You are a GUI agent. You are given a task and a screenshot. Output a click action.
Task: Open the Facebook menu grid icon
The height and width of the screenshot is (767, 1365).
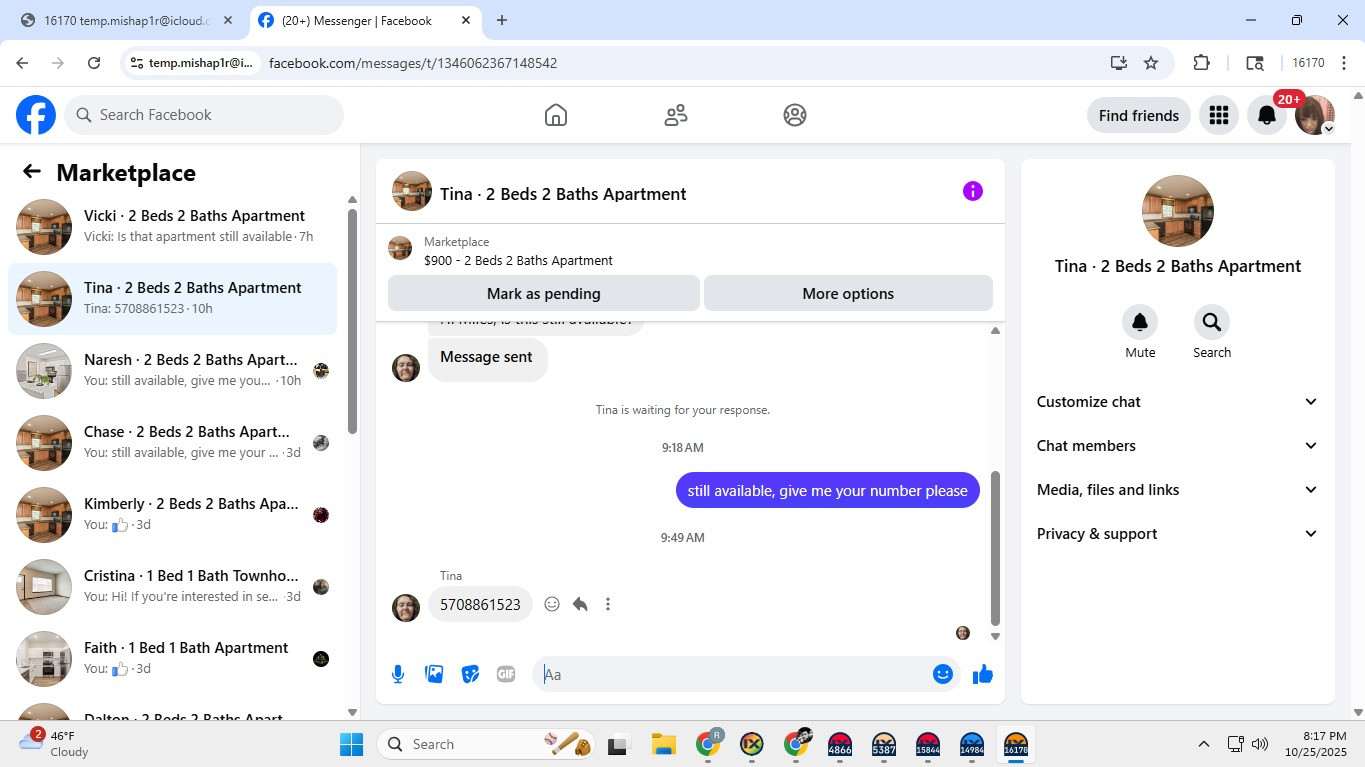tap(1218, 115)
